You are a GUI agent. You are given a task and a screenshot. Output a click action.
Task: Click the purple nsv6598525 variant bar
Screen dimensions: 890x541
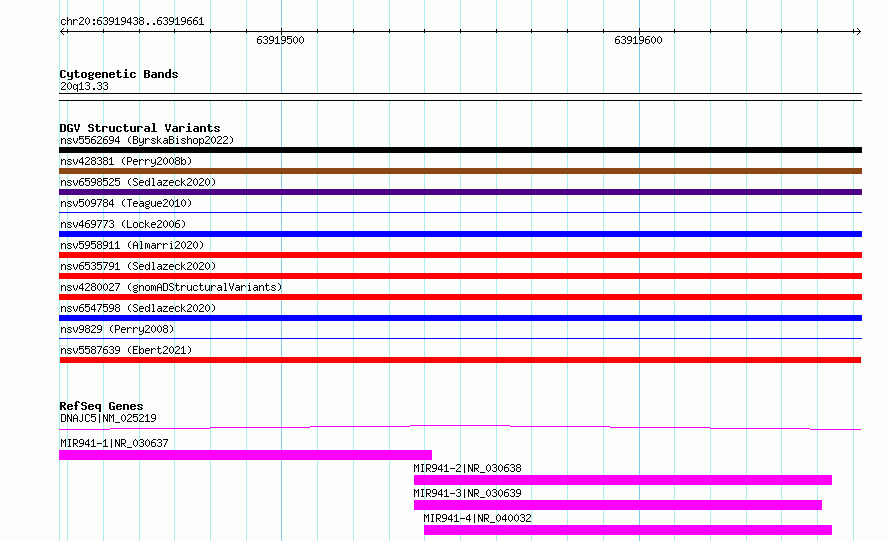pos(460,192)
